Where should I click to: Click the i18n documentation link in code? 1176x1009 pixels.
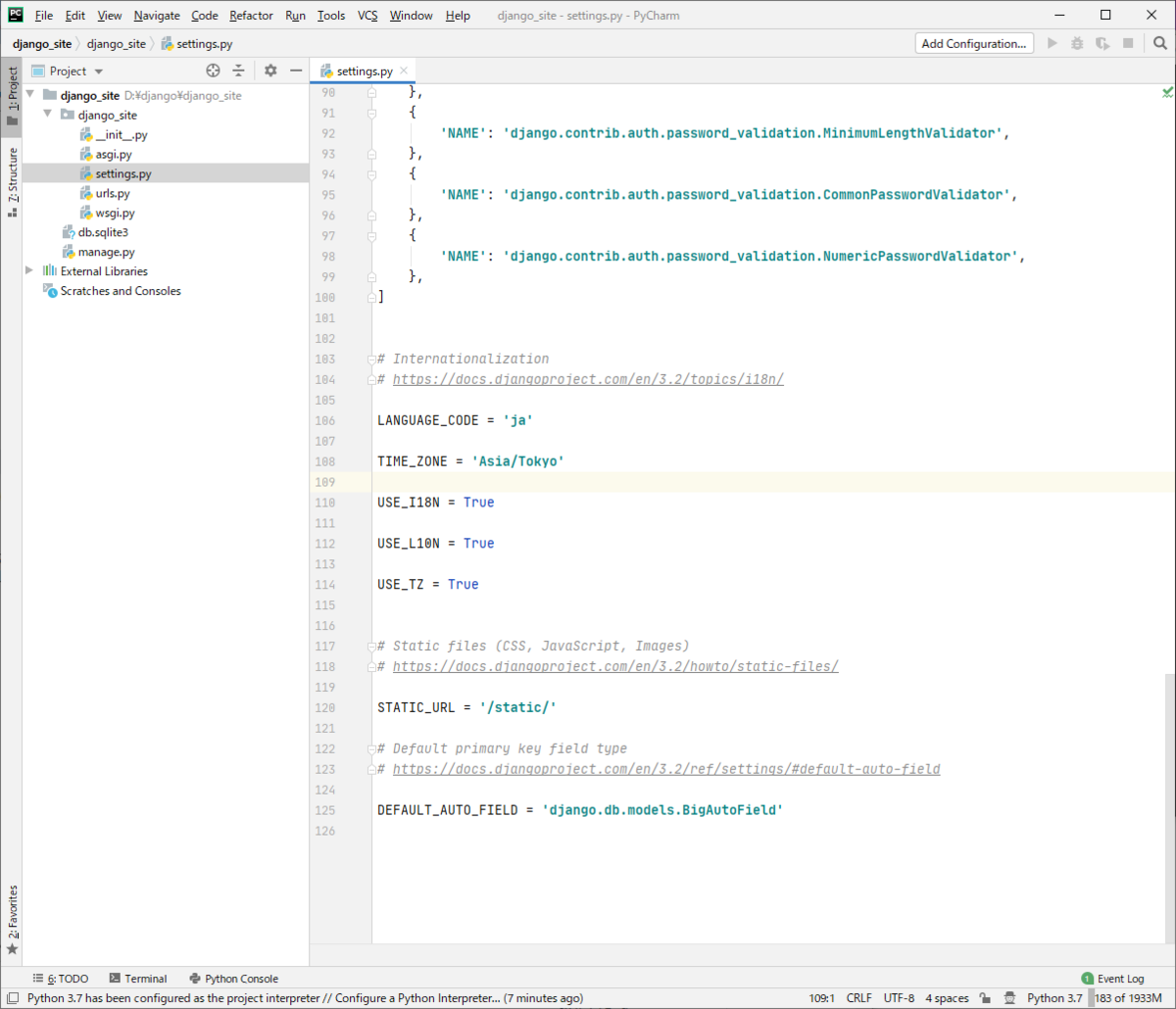click(588, 379)
